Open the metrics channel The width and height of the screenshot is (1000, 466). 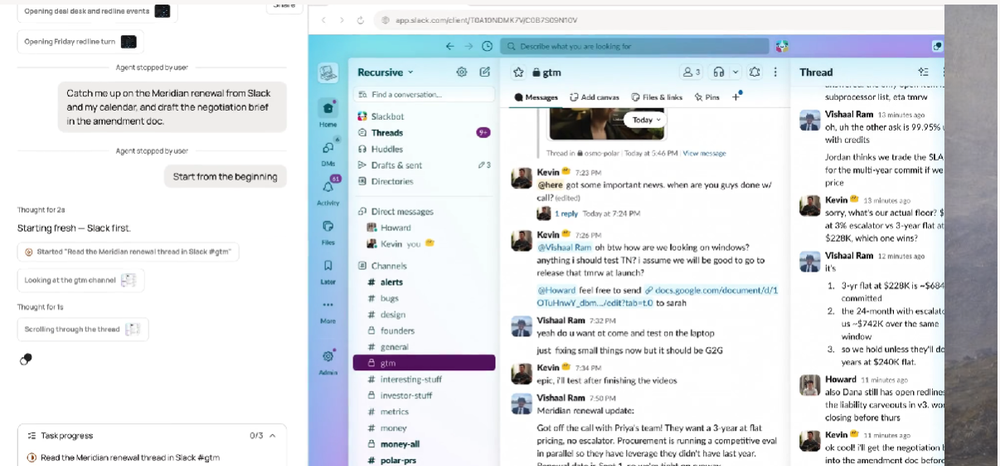[423, 412]
